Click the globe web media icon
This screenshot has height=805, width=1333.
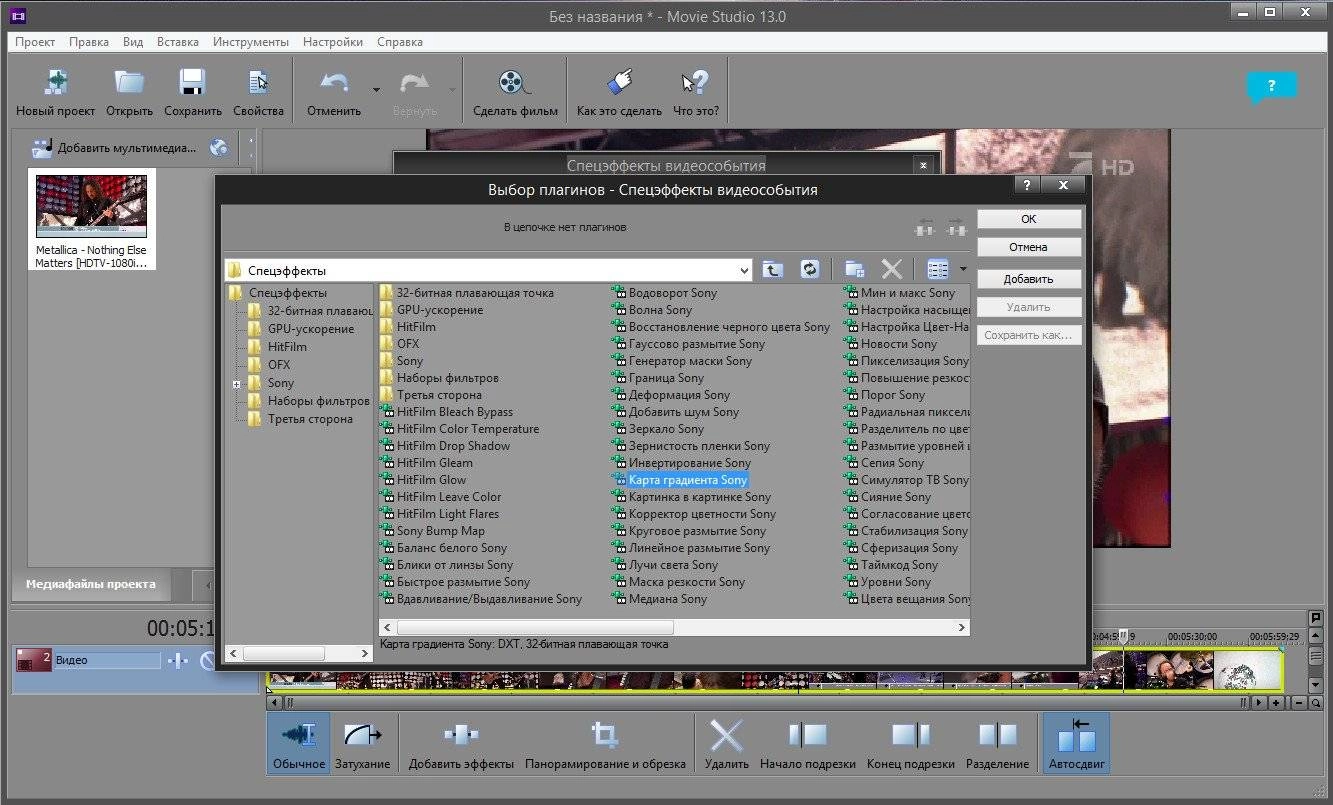(x=219, y=148)
